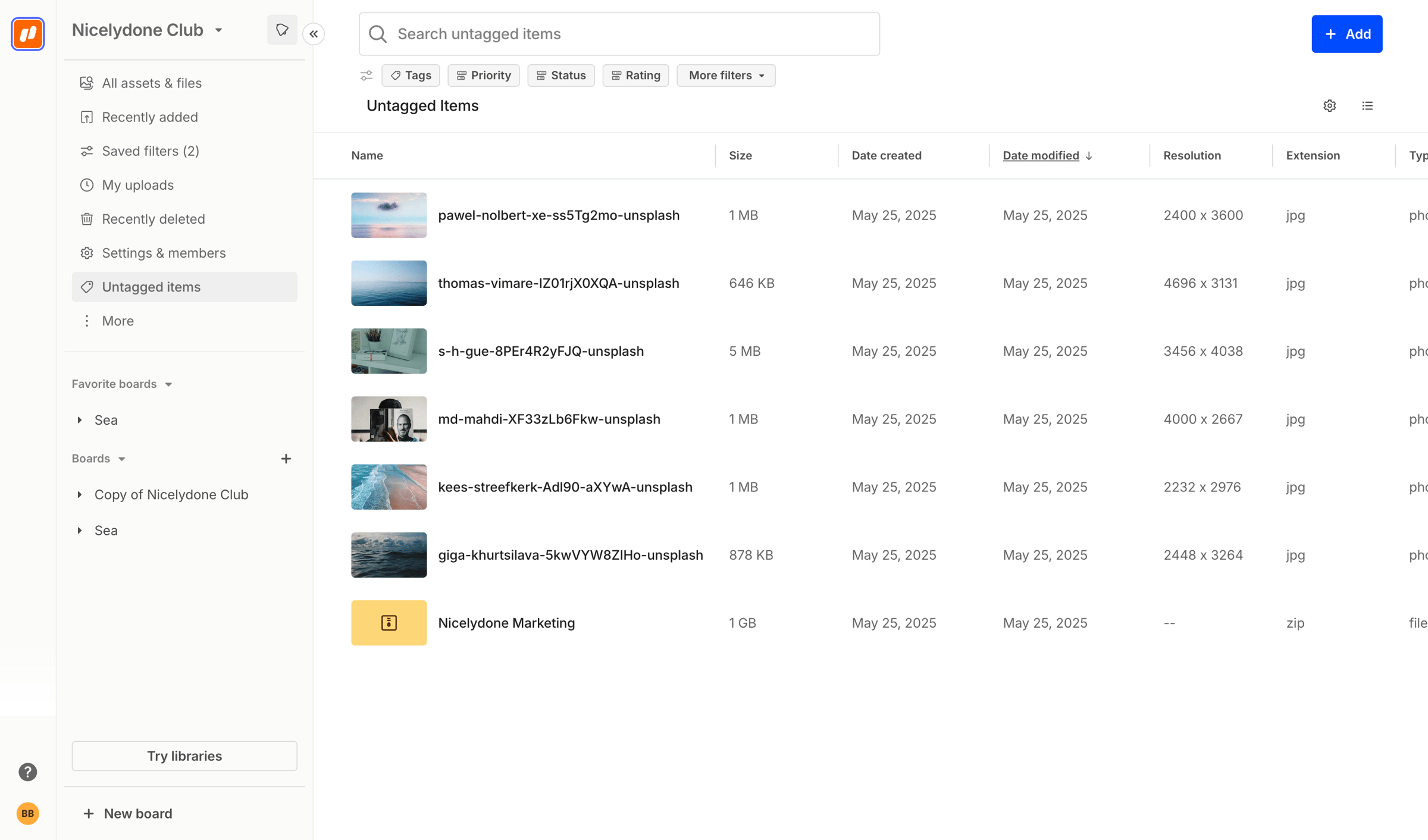Viewport: 1428px width, 840px height.
Task: Open the Nicelydone Club workspace dropdown
Action: 148,30
